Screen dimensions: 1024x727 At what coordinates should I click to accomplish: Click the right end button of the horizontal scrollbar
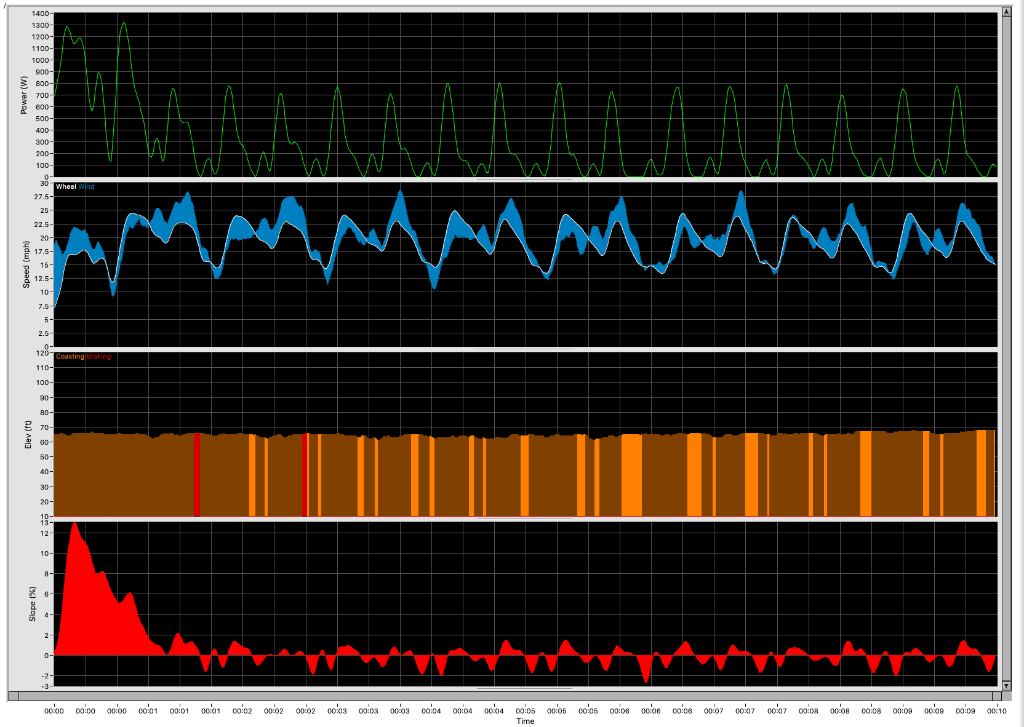[995, 696]
